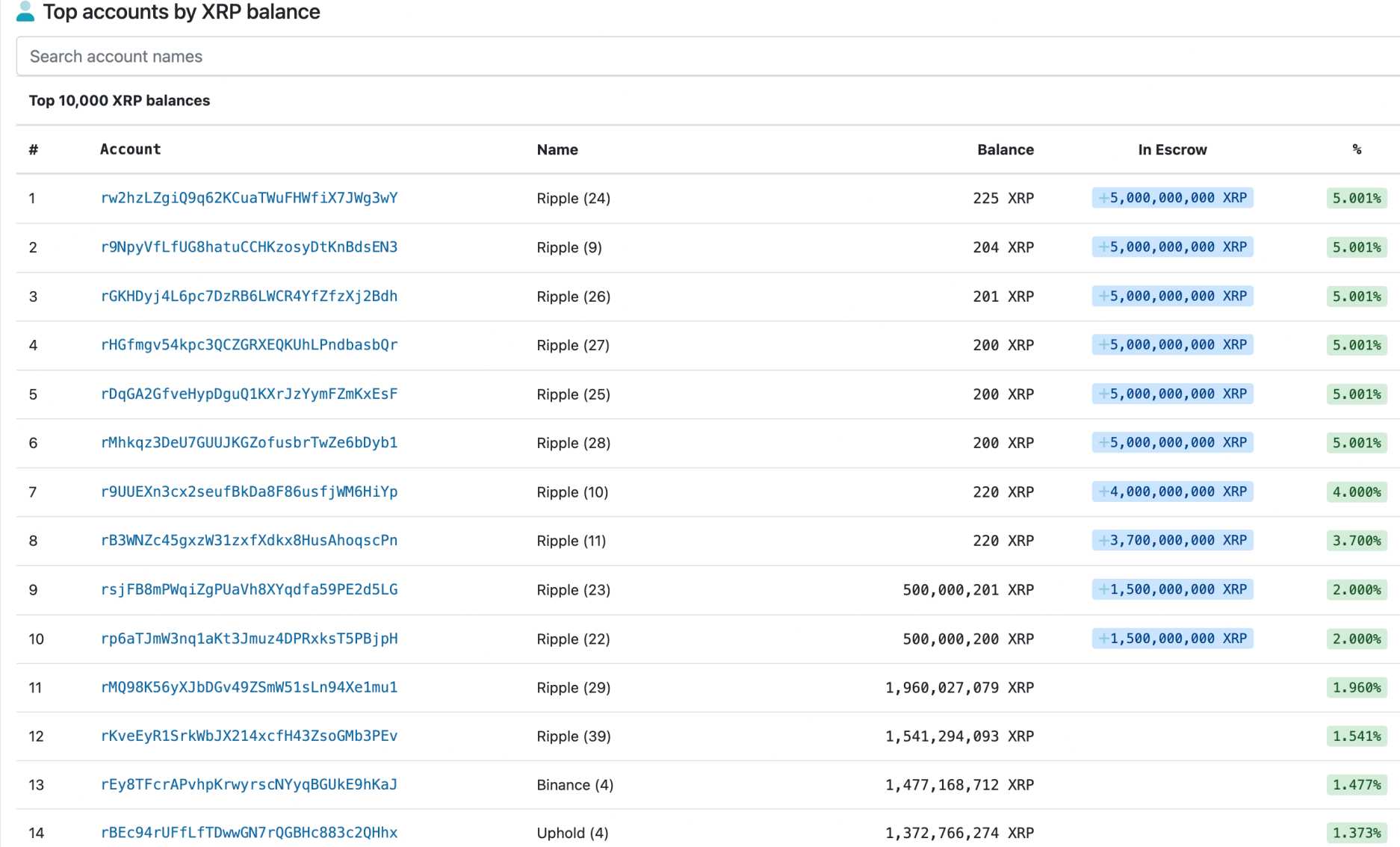This screenshot has height=847, width=1400.
Task: Click the 4.000% percentage badge
Action: pos(1357,492)
